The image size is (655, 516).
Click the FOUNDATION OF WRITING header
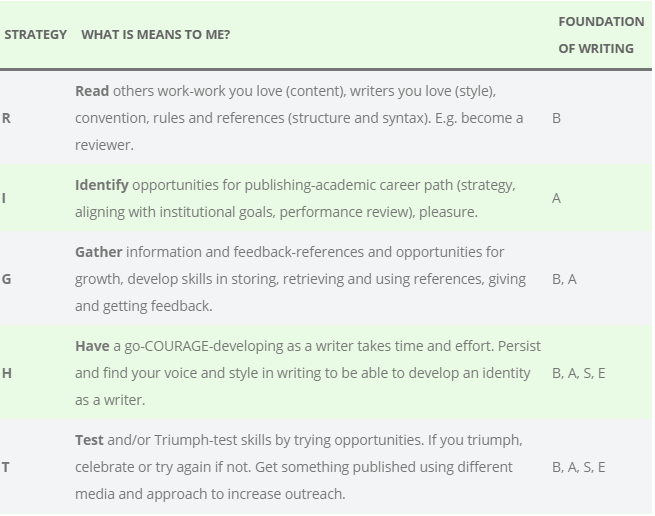tap(600, 35)
